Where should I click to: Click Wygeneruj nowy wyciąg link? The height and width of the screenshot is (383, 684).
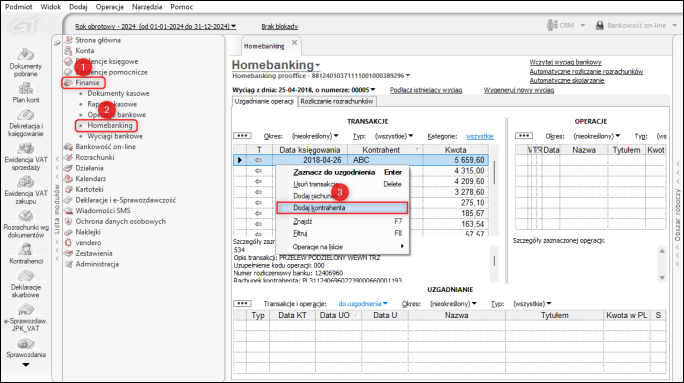(x=519, y=90)
